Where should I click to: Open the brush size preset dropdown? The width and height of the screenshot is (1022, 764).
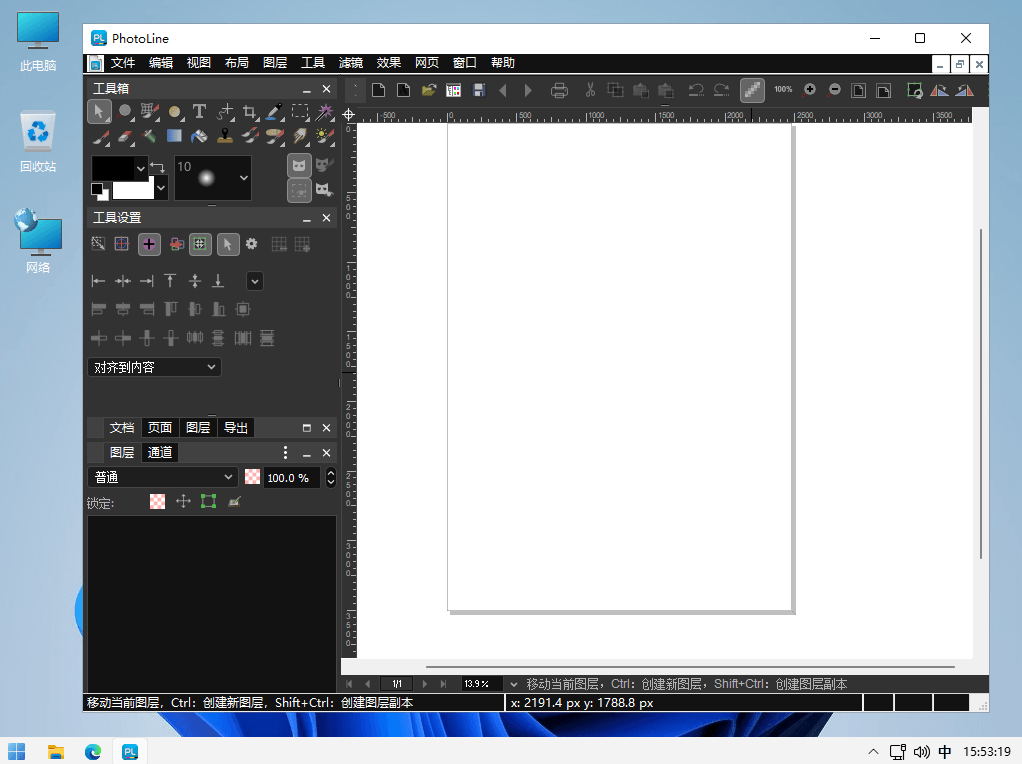coord(244,177)
